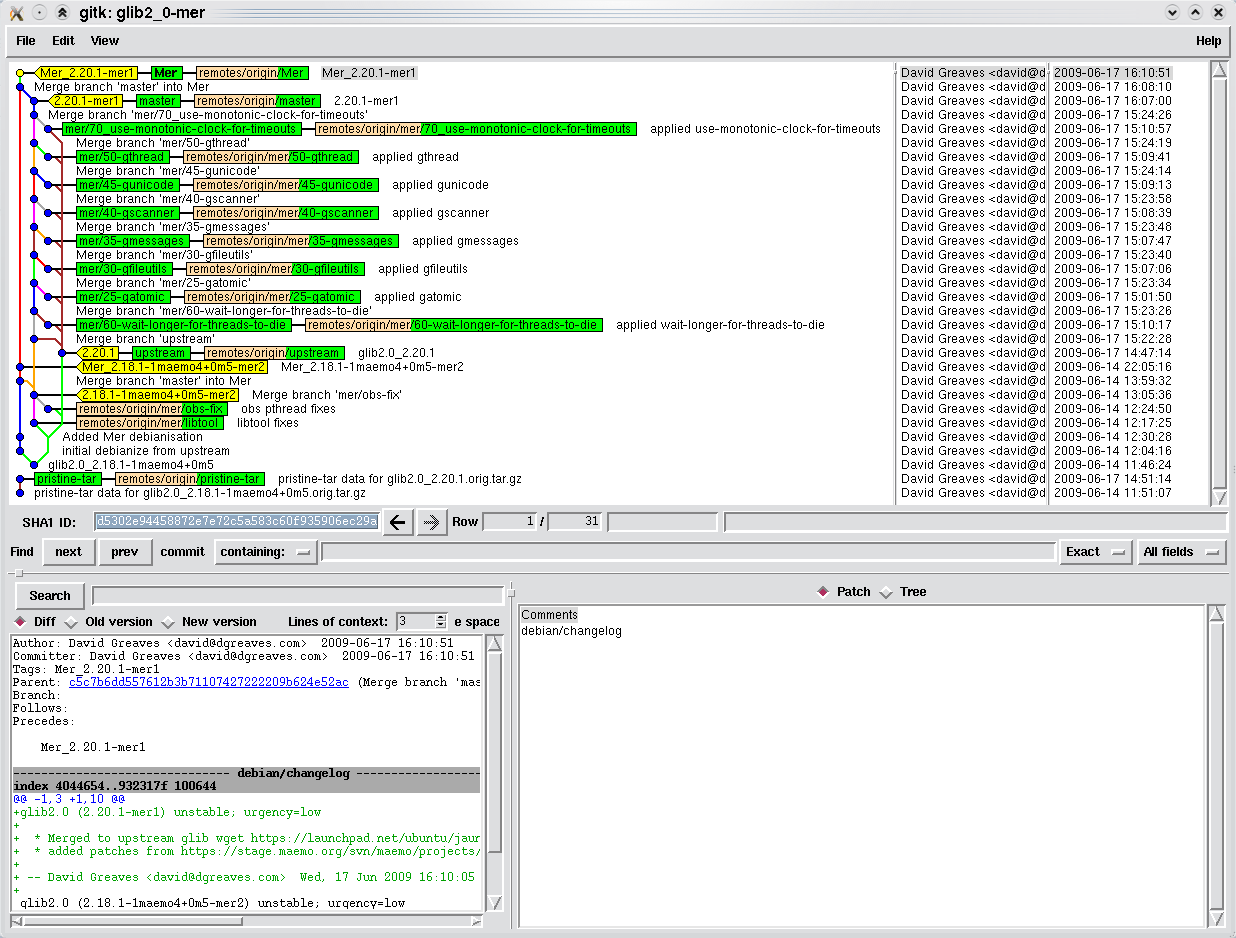Viewport: 1236px width, 938px height.
Task: Open the View menu
Action: 105,41
